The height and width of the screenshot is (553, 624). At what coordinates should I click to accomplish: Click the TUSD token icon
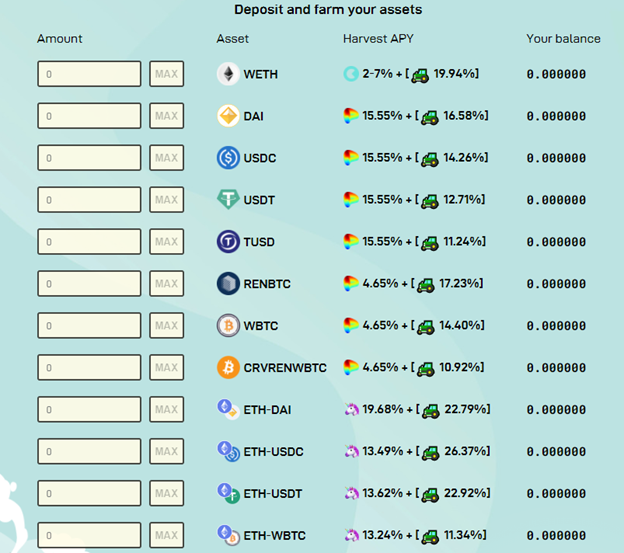pyautogui.click(x=228, y=241)
